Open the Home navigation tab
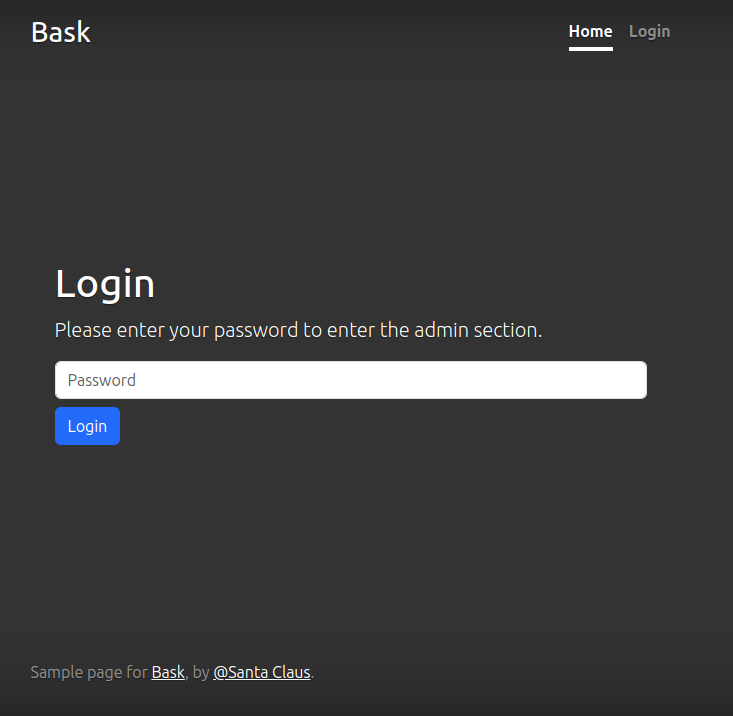This screenshot has height=716, width=733. click(x=590, y=31)
